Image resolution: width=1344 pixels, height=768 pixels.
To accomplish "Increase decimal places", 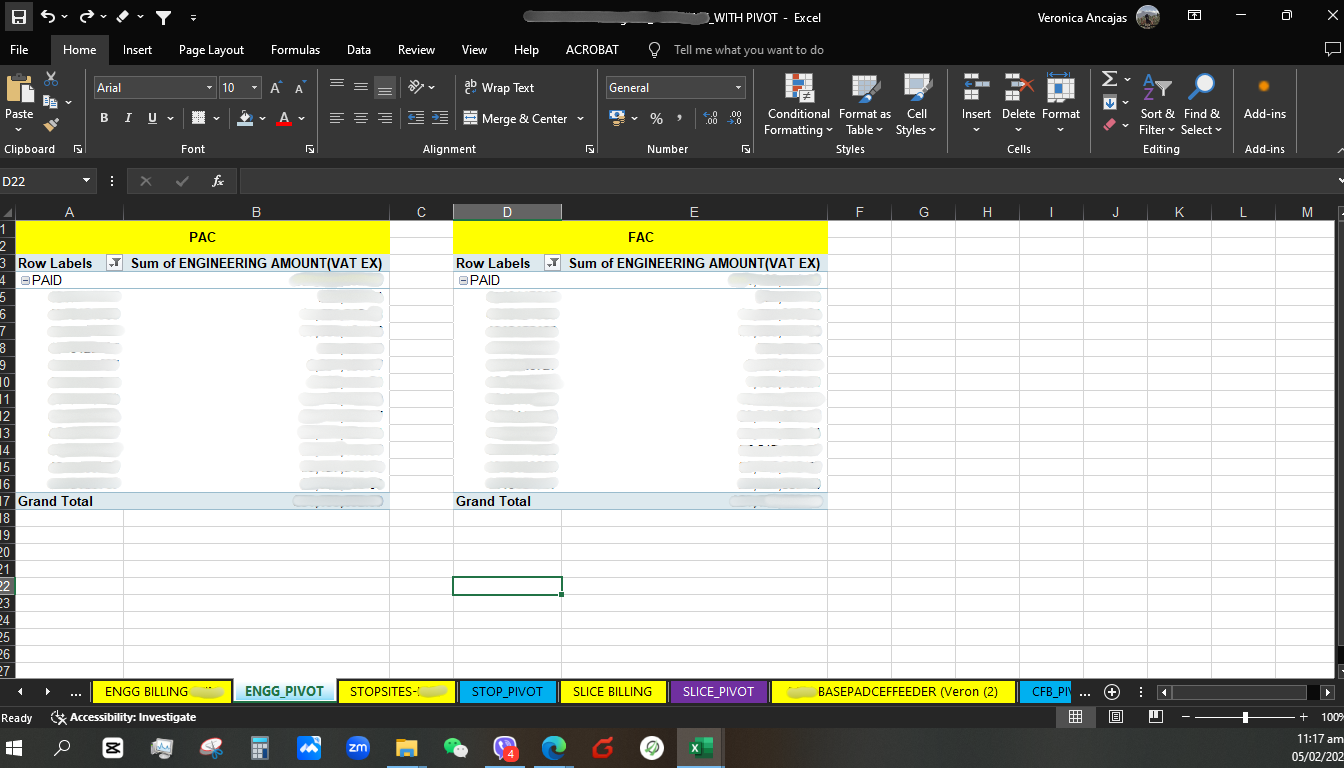I will [711, 118].
